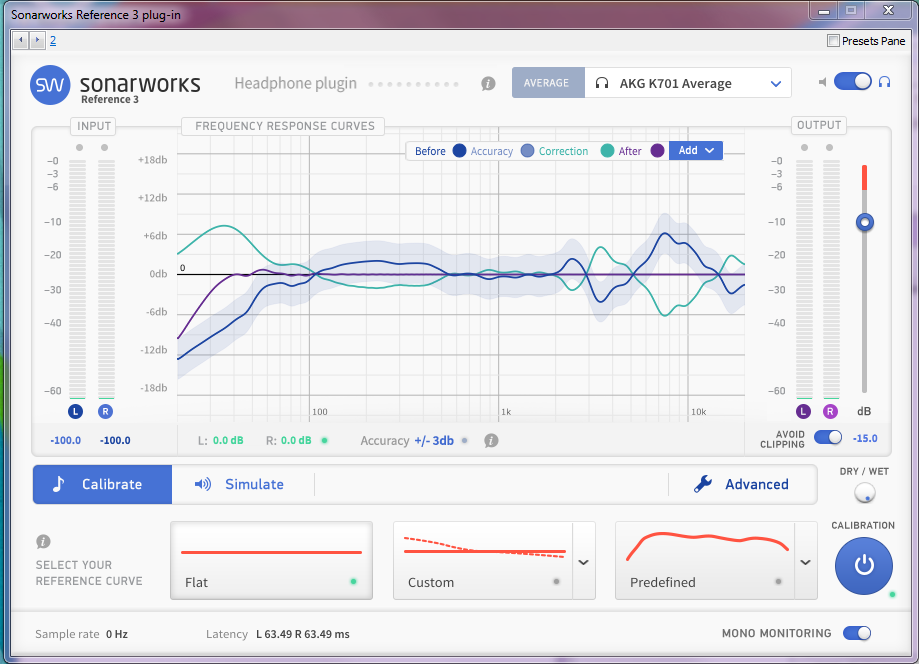The height and width of the screenshot is (664, 919).
Task: Select the Custom reference curve
Action: pyautogui.click(x=483, y=560)
